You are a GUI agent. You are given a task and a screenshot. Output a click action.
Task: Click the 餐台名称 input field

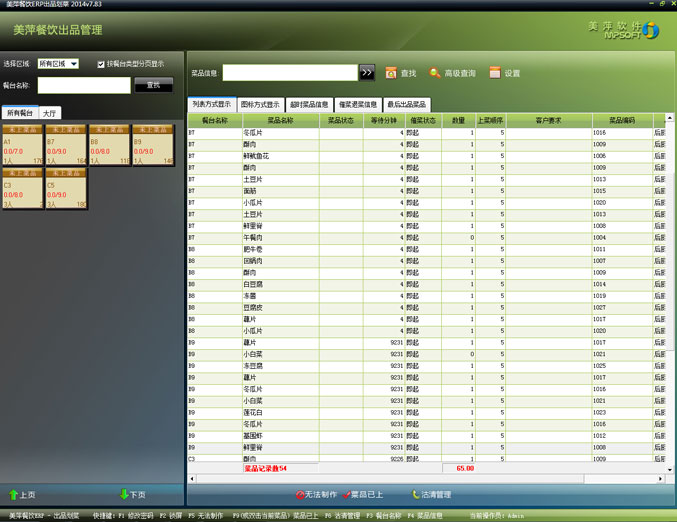[x=83, y=86]
